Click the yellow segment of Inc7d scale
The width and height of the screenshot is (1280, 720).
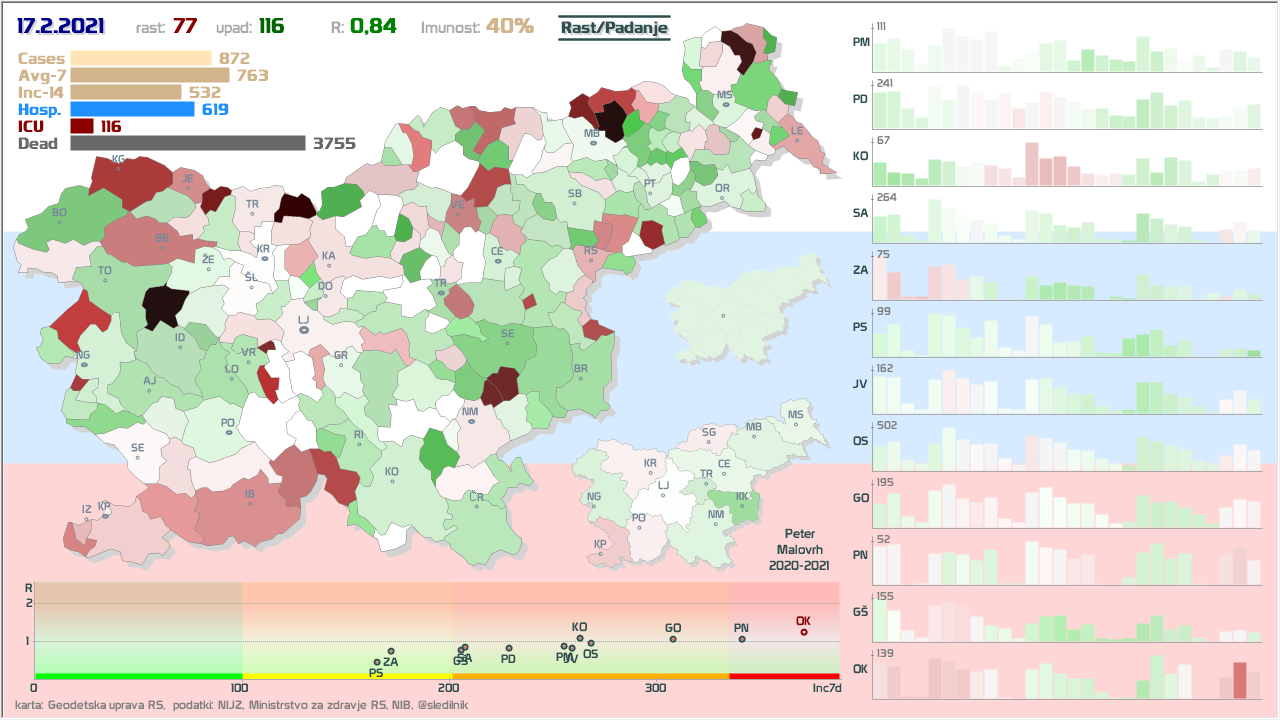coord(347,677)
